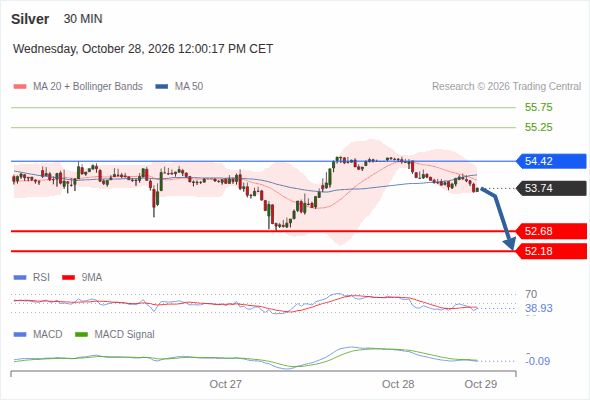Click the 55.25 resistance level label
Screen dimensions: 590x400
538,127
